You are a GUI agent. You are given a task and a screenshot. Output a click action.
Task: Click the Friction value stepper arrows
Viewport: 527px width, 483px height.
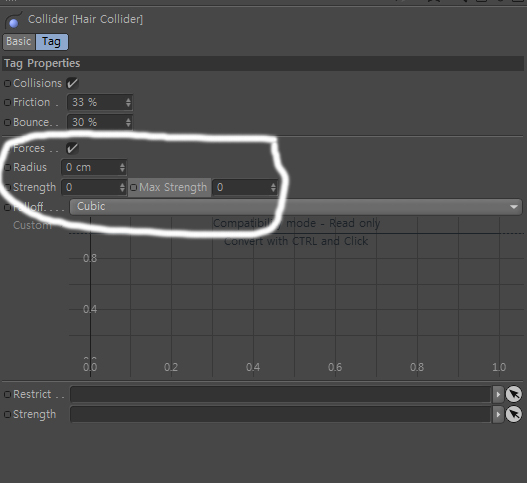pos(128,103)
